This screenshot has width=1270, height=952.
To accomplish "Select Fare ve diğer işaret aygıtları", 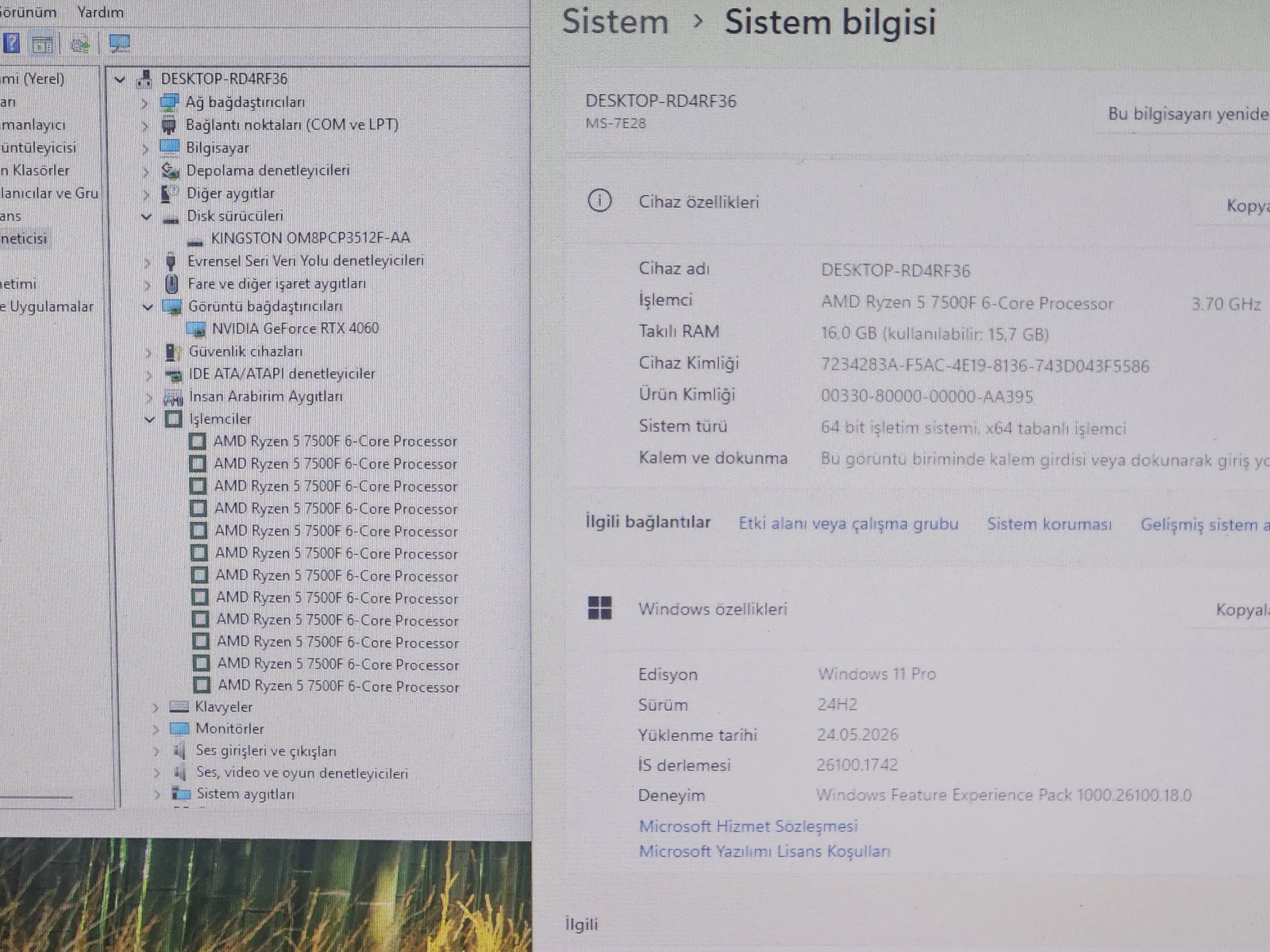I will click(x=276, y=283).
